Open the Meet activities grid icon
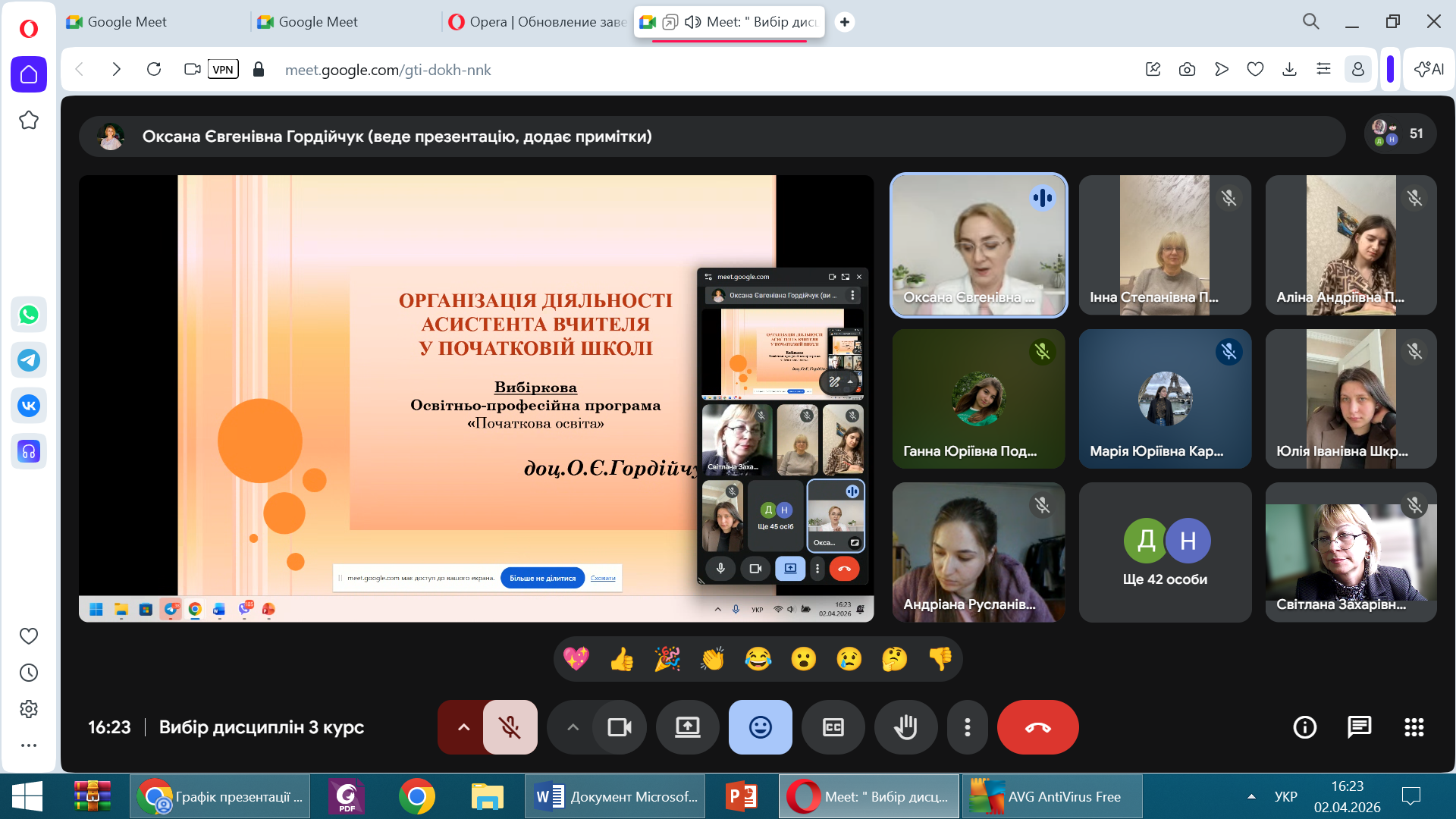The image size is (1456, 819). pos(1414,727)
